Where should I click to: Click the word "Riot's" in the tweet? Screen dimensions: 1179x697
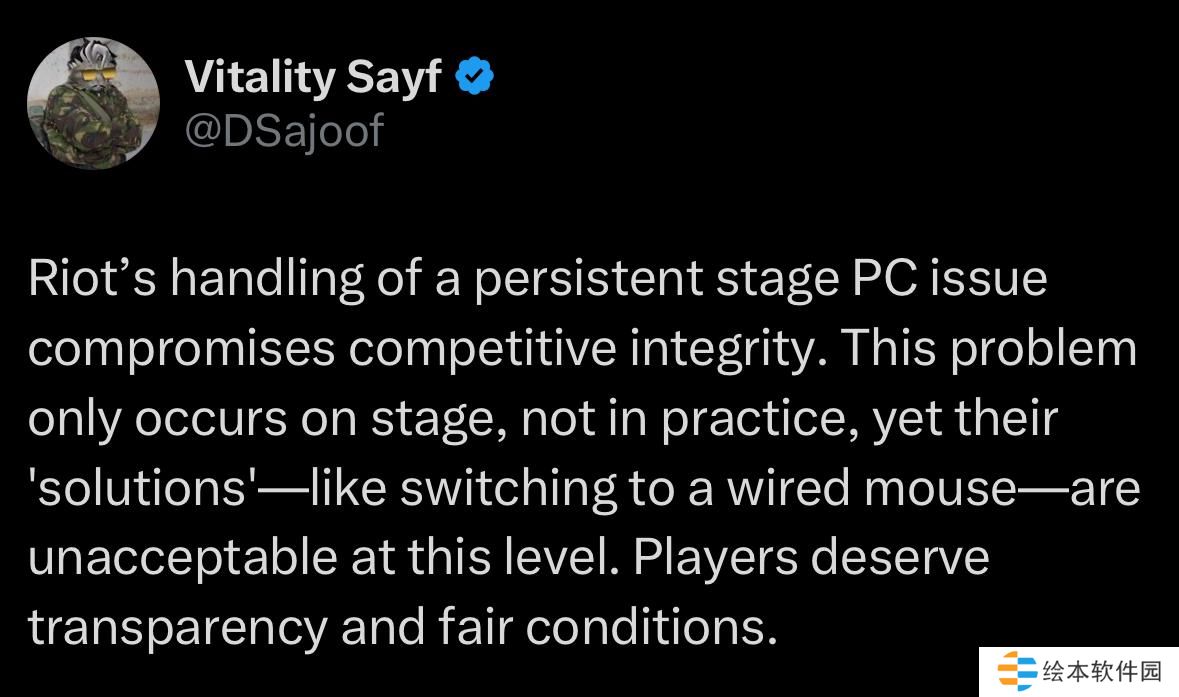pos(91,279)
